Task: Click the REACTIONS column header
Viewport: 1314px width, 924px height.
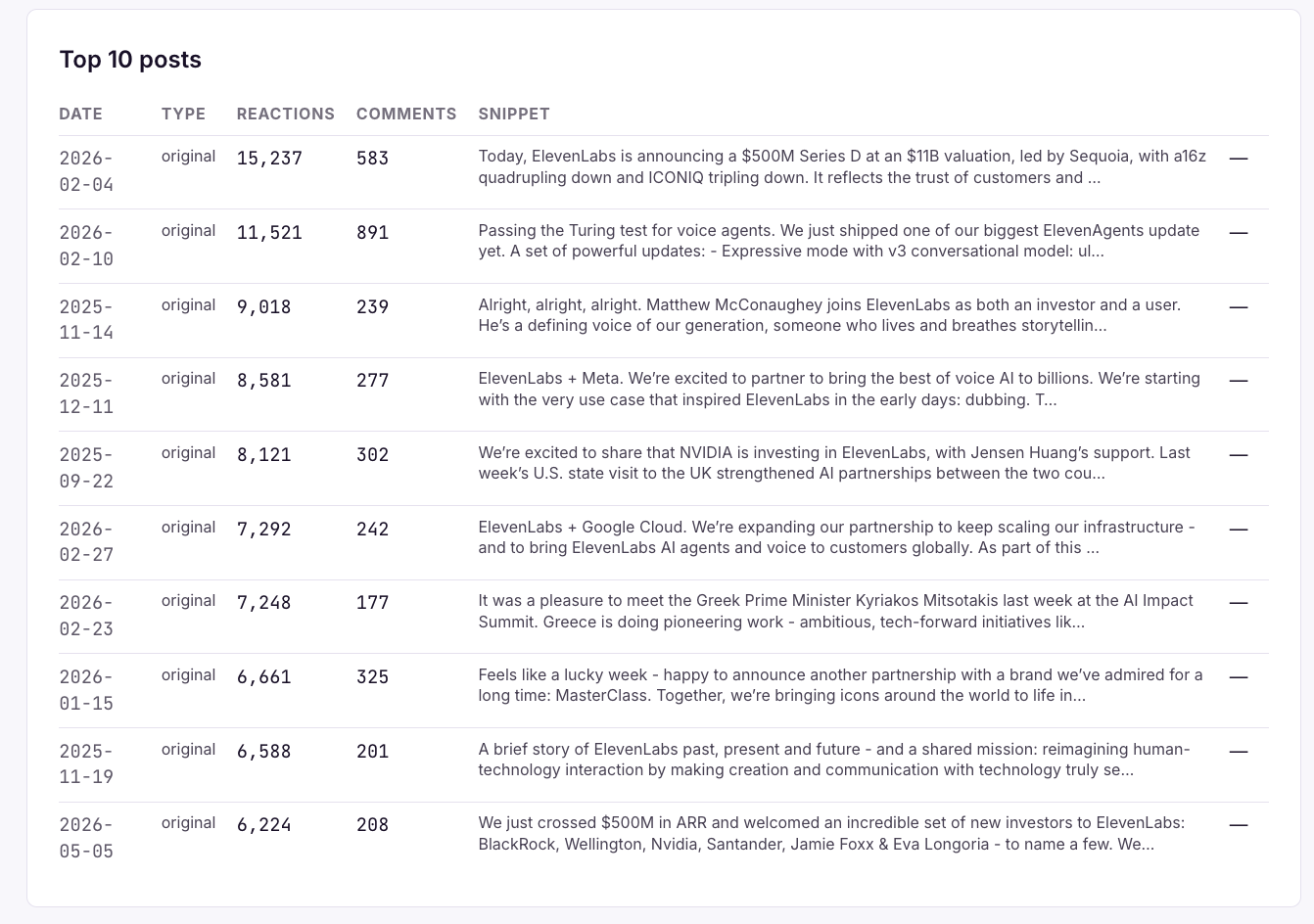Action: tap(286, 114)
